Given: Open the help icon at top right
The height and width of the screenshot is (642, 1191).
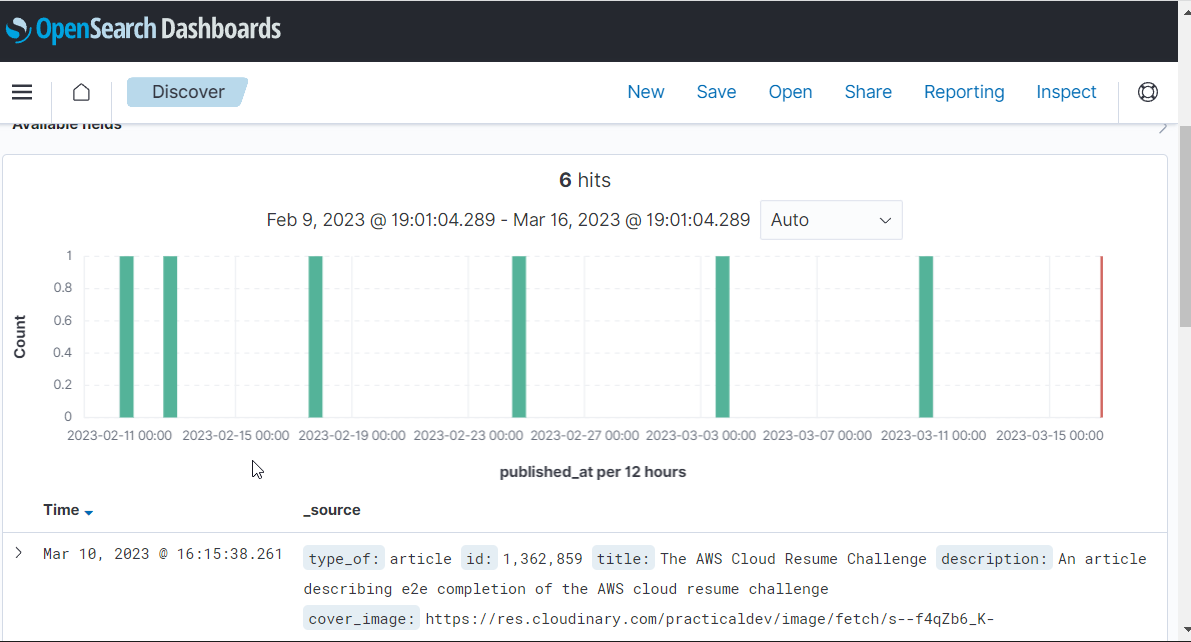Looking at the screenshot, I should pos(1147,91).
